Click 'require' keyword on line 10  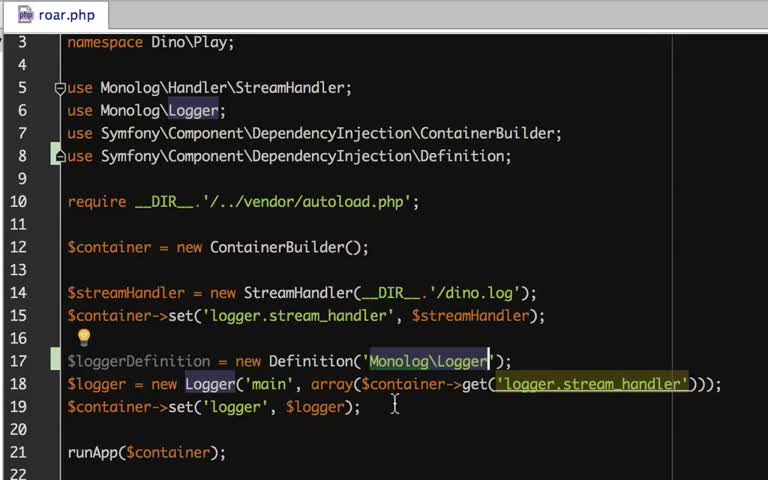click(x=97, y=202)
